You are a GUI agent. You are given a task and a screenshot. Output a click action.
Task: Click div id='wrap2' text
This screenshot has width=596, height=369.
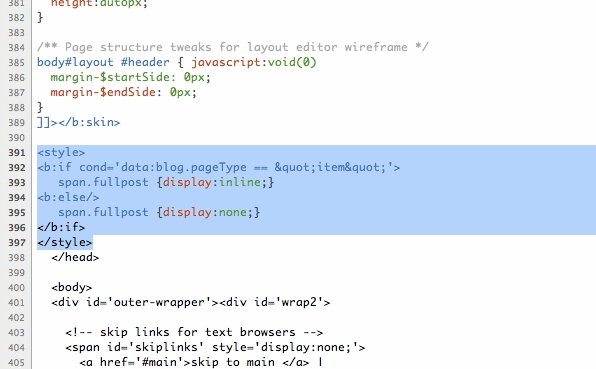(275, 302)
